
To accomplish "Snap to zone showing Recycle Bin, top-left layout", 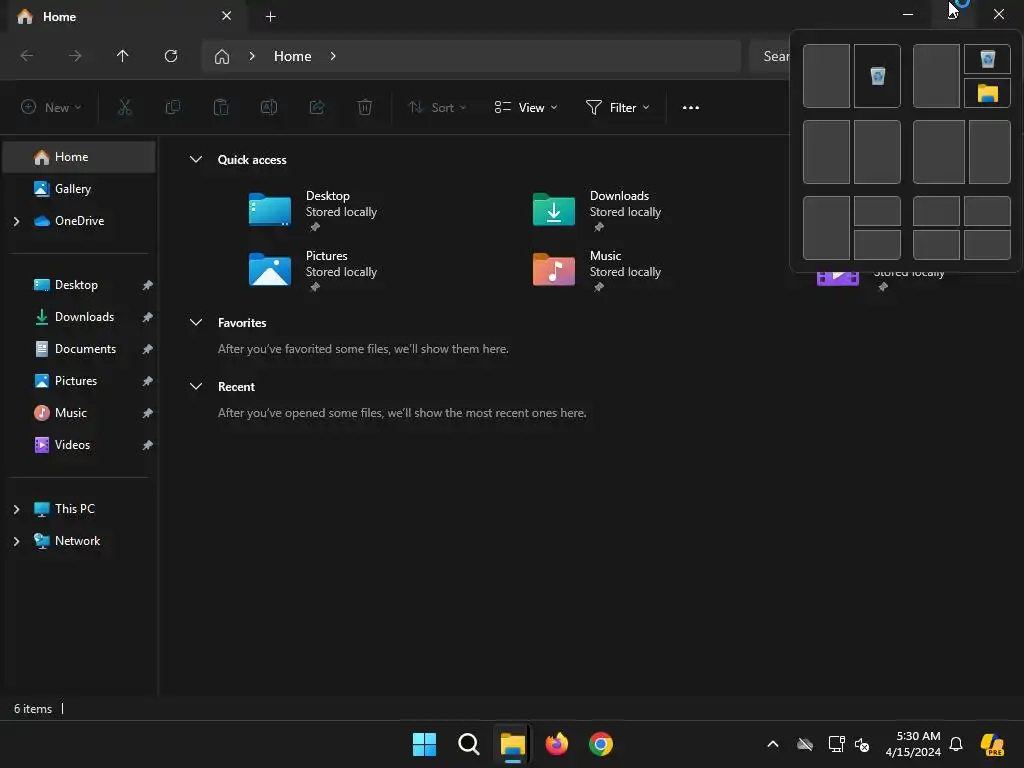I will coord(877,76).
